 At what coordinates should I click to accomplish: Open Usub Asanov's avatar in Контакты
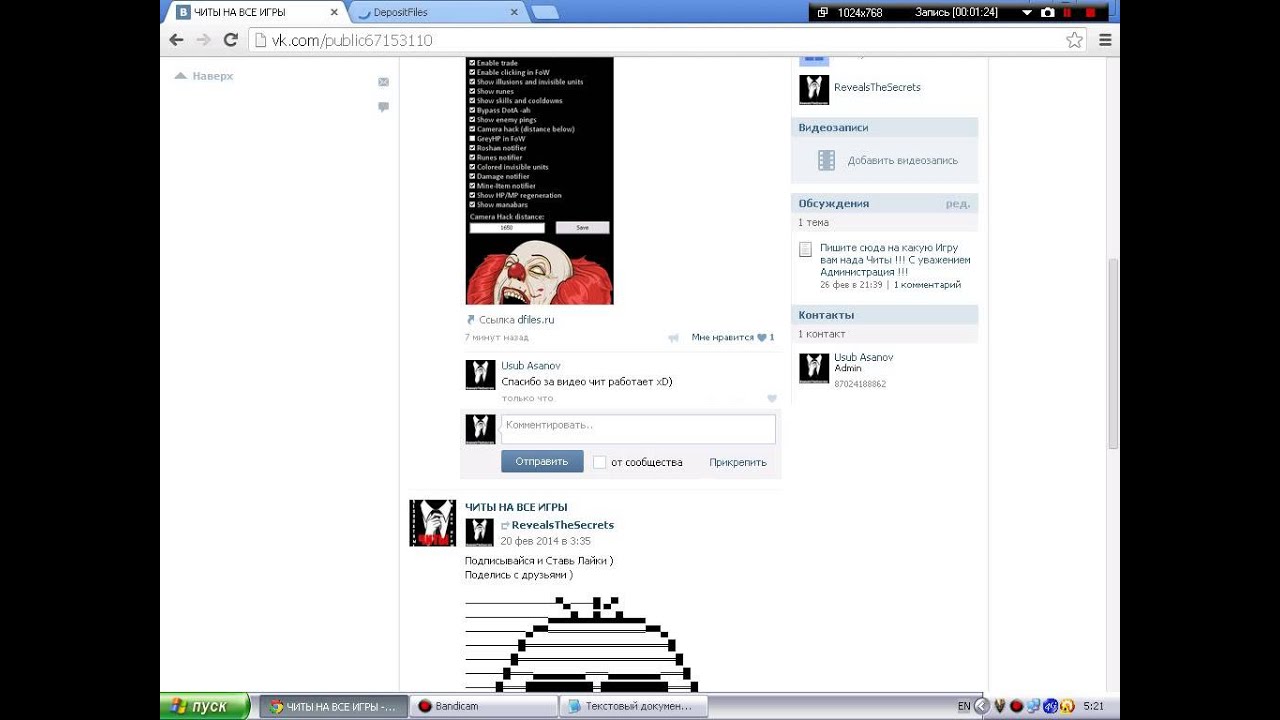(x=814, y=368)
